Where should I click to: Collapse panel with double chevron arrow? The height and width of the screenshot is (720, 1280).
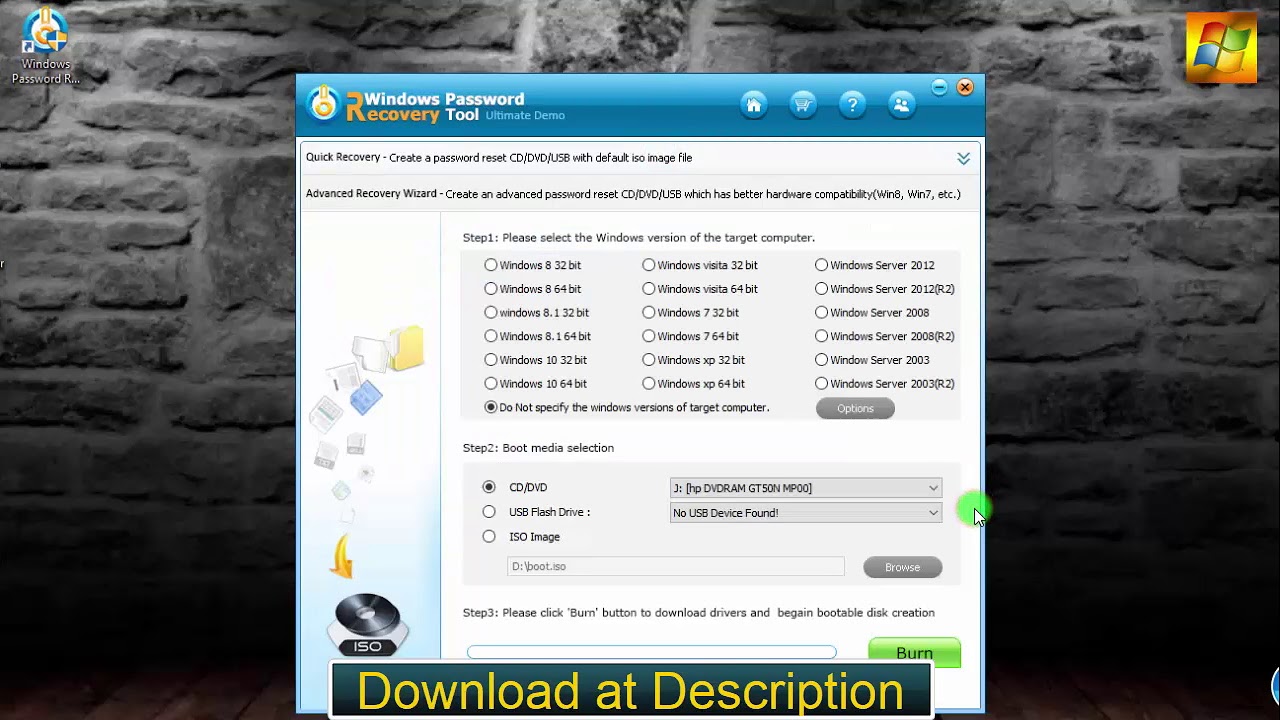(963, 158)
